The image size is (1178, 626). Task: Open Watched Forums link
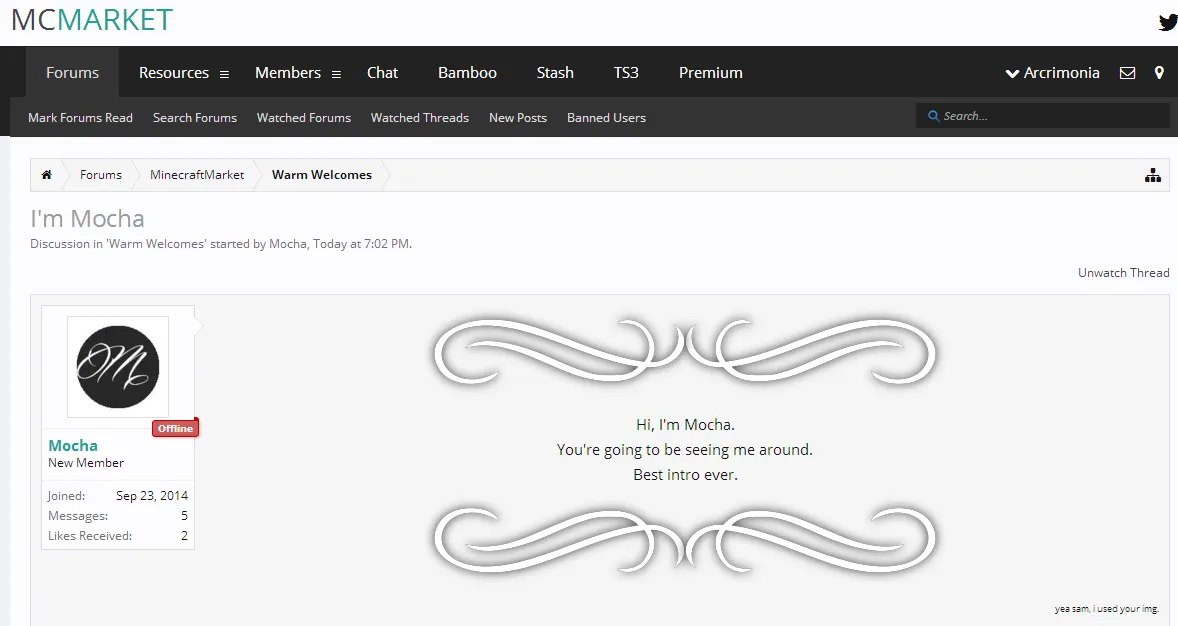304,117
